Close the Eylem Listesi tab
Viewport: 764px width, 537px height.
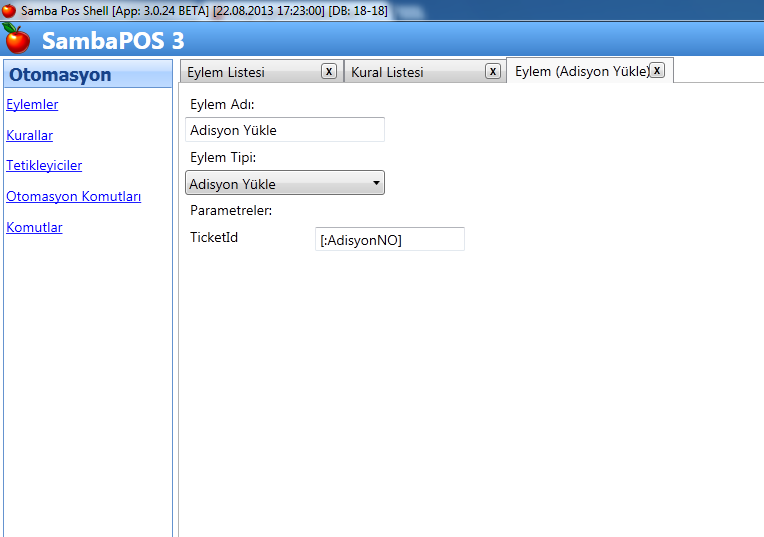pos(328,71)
